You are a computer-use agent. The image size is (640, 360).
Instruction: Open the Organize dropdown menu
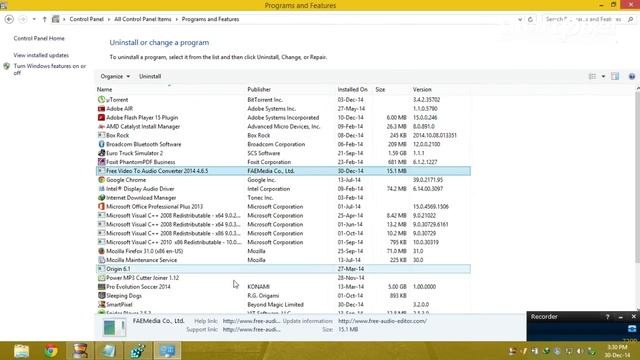[115, 76]
